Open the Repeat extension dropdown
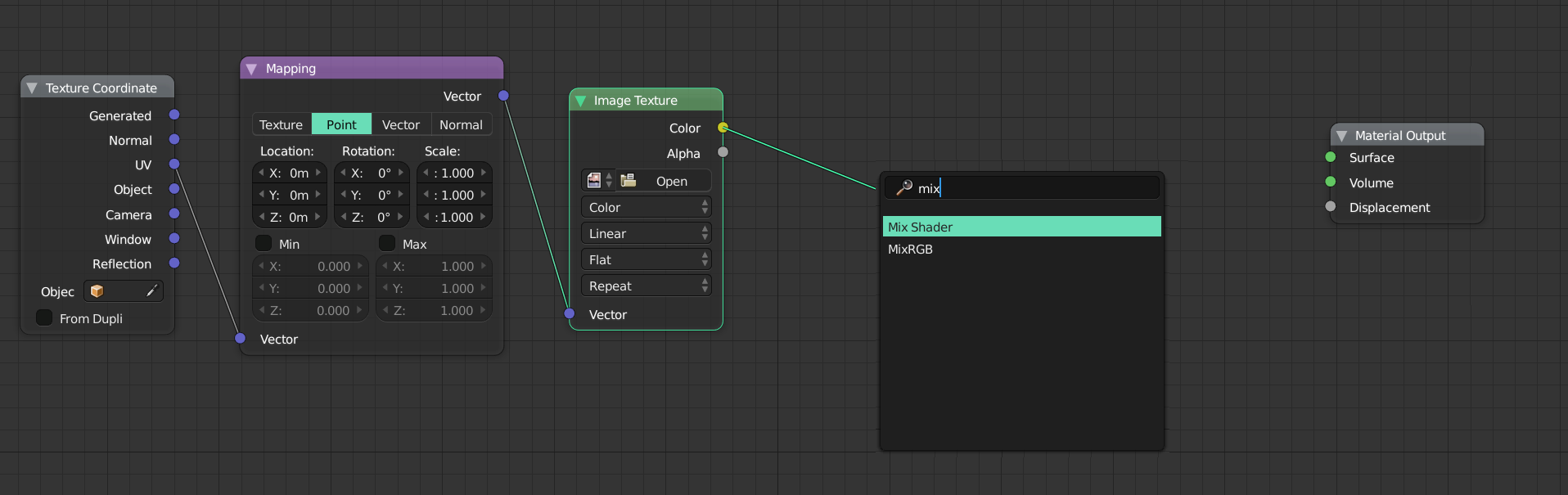This screenshot has height=495, width=1568. pos(647,286)
